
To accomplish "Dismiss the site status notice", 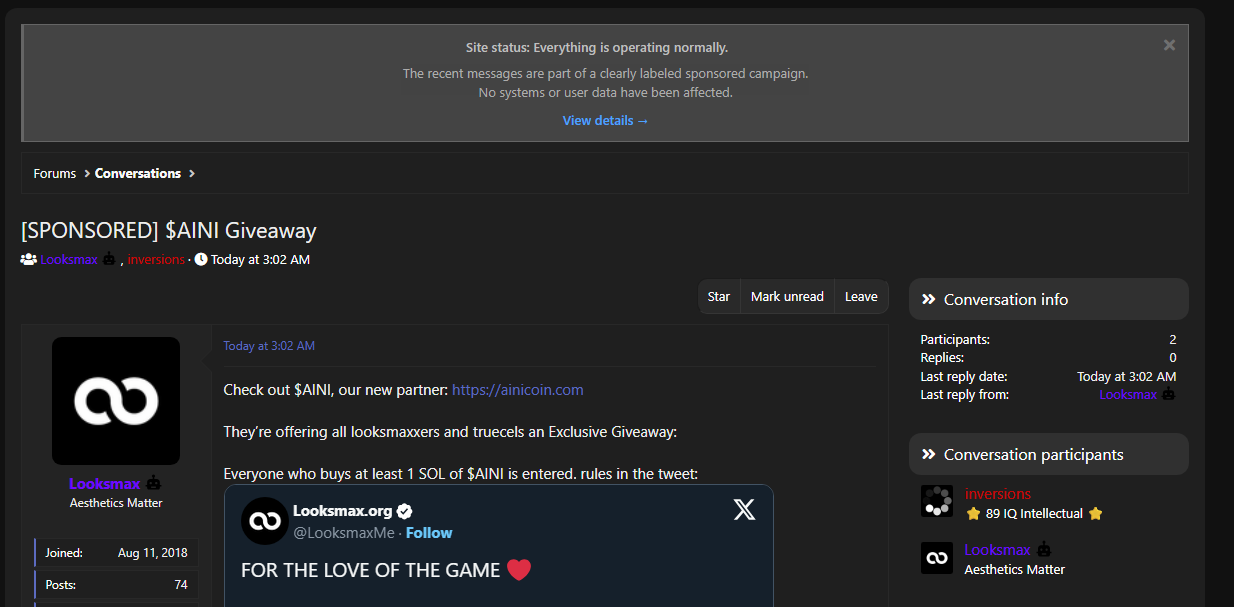I will point(1169,45).
